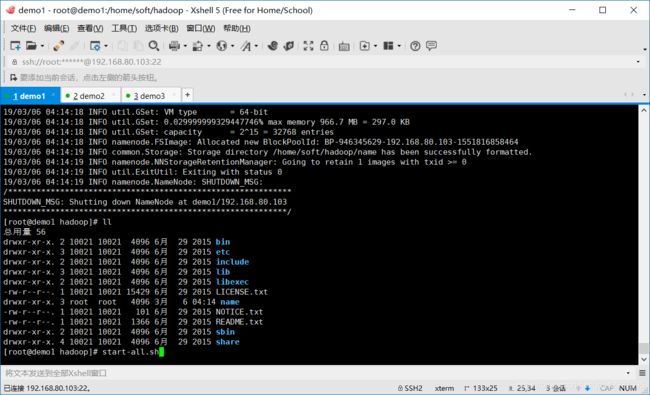The width and height of the screenshot is (650, 395).
Task: Switch to the 3 demo3 tab
Action: tap(150, 96)
